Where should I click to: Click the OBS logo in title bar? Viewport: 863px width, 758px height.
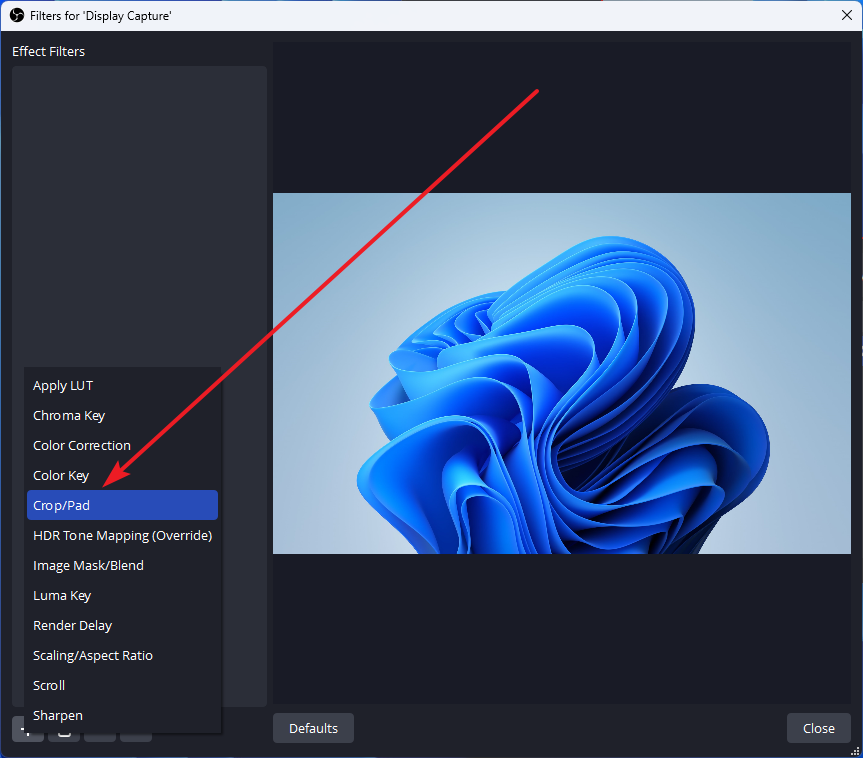(x=17, y=15)
